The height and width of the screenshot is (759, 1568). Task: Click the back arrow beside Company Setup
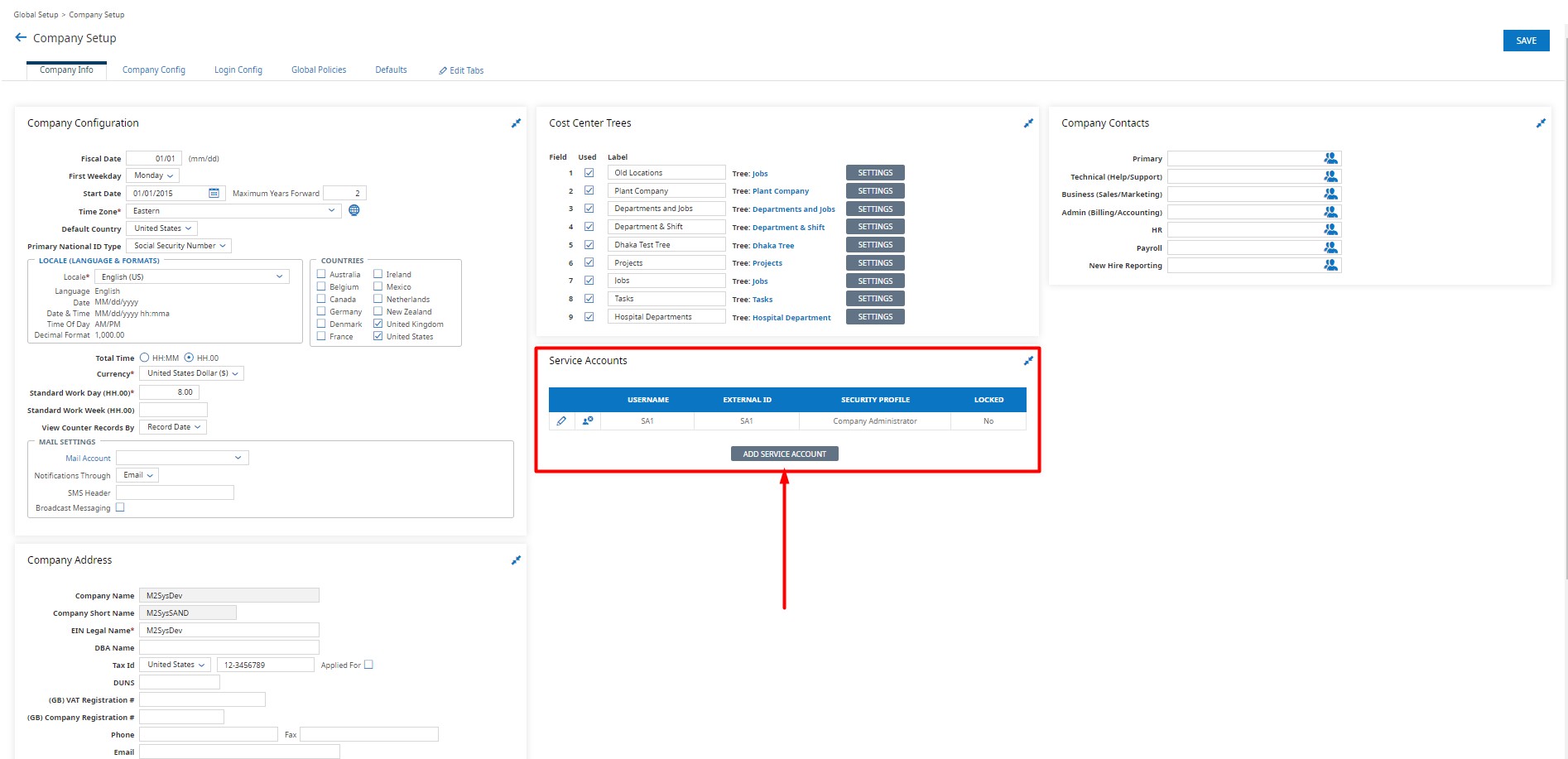click(x=21, y=38)
